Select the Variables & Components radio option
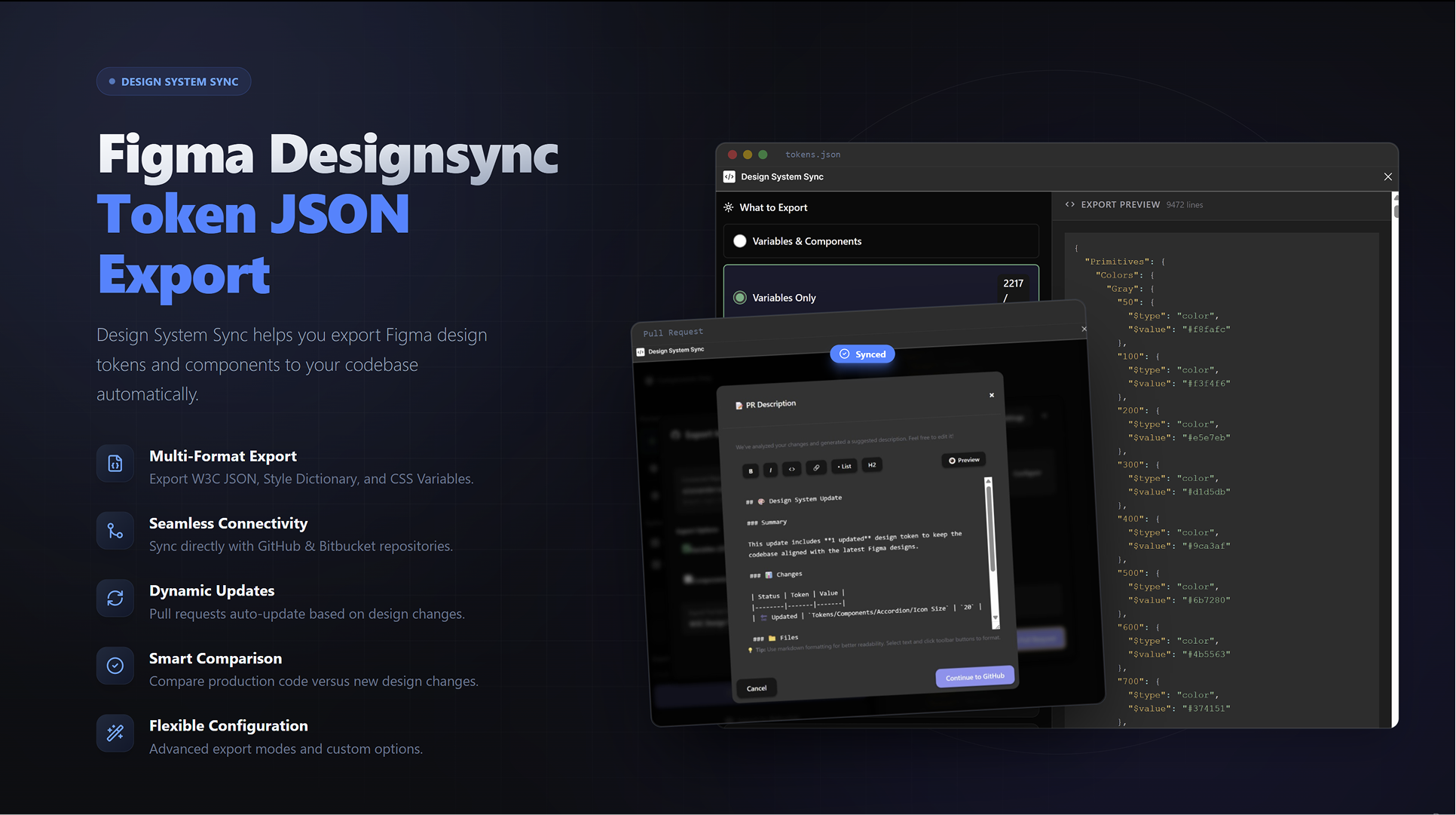 [x=740, y=241]
